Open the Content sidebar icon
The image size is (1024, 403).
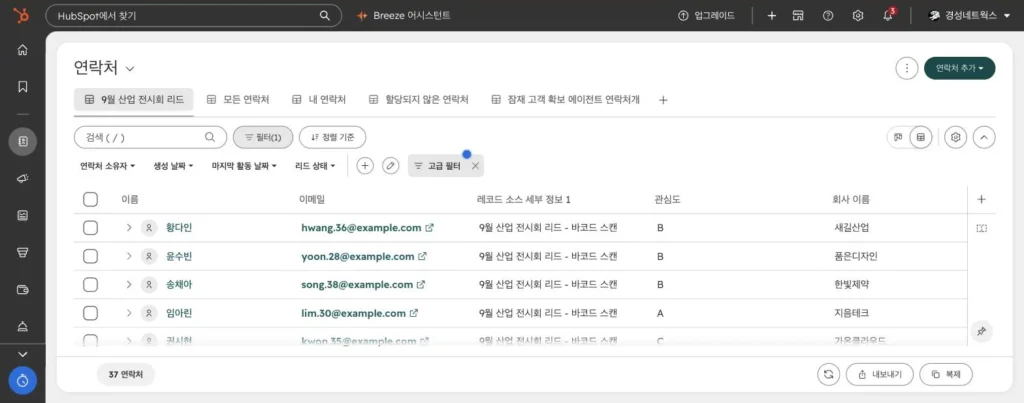click(22, 216)
